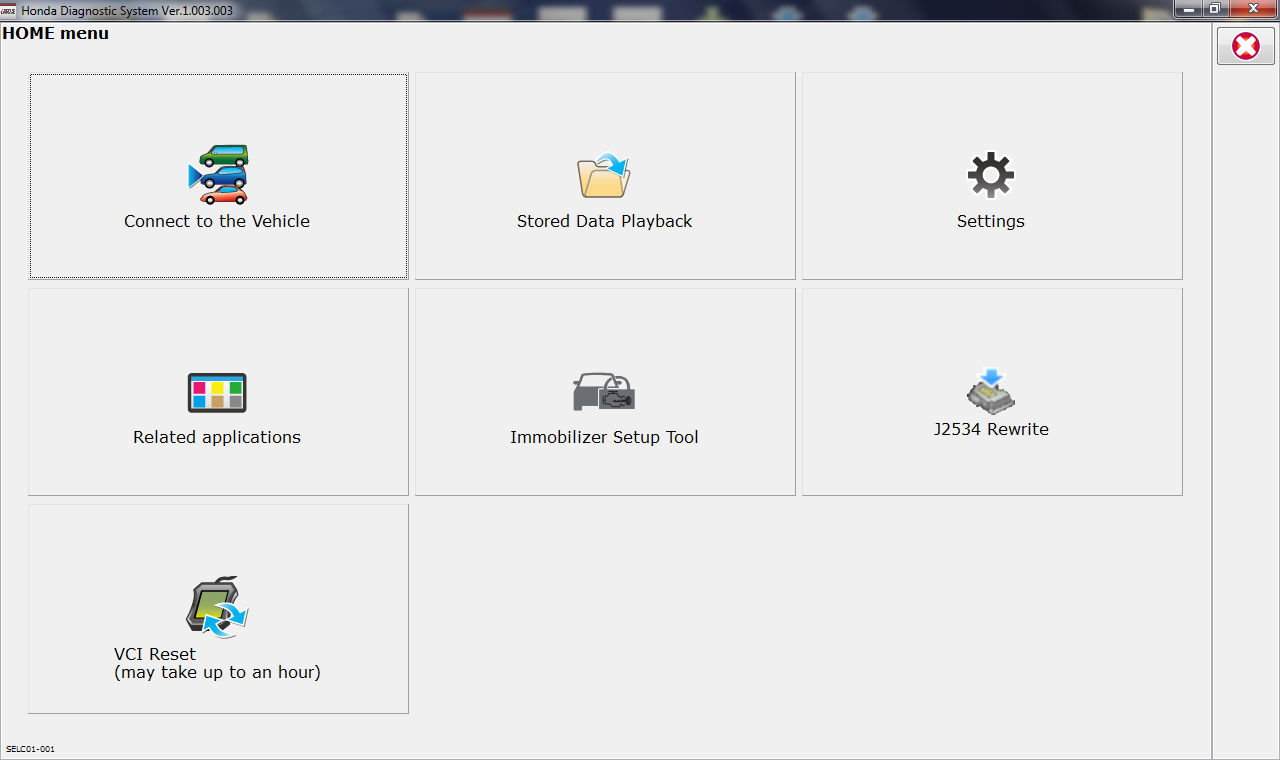This screenshot has height=760, width=1280.
Task: Close the window from the title bar
Action: 1252,8
